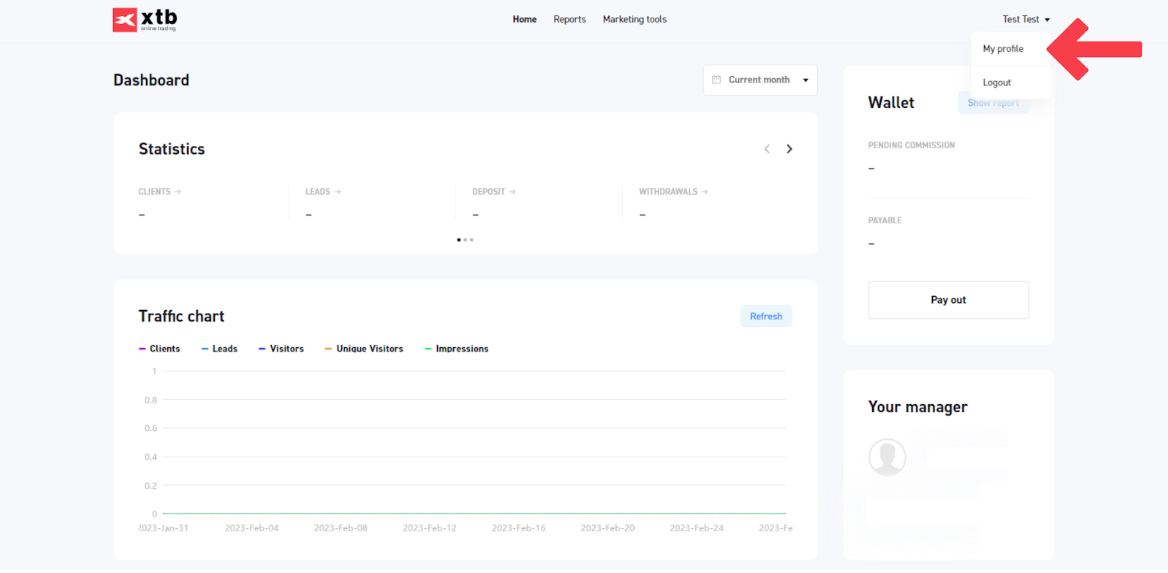
Task: Select My profile from user menu
Action: [1003, 49]
